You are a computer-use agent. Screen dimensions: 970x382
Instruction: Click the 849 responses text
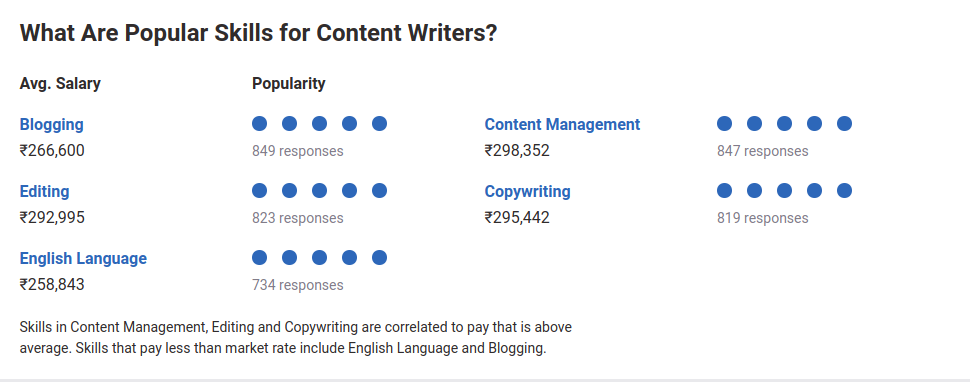point(298,151)
